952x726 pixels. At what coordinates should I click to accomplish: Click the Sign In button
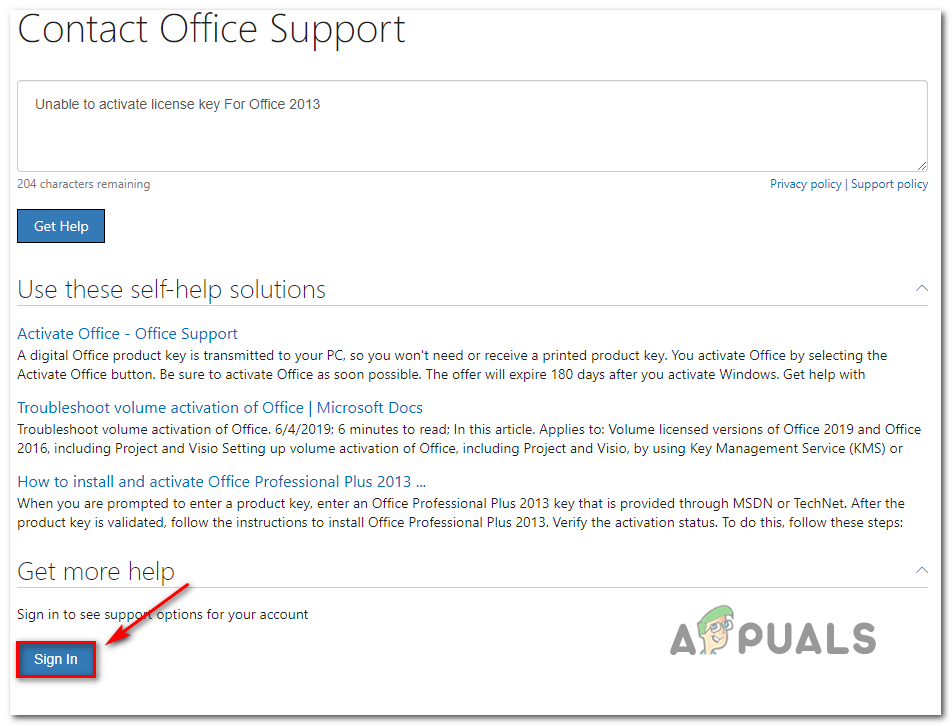tap(56, 659)
